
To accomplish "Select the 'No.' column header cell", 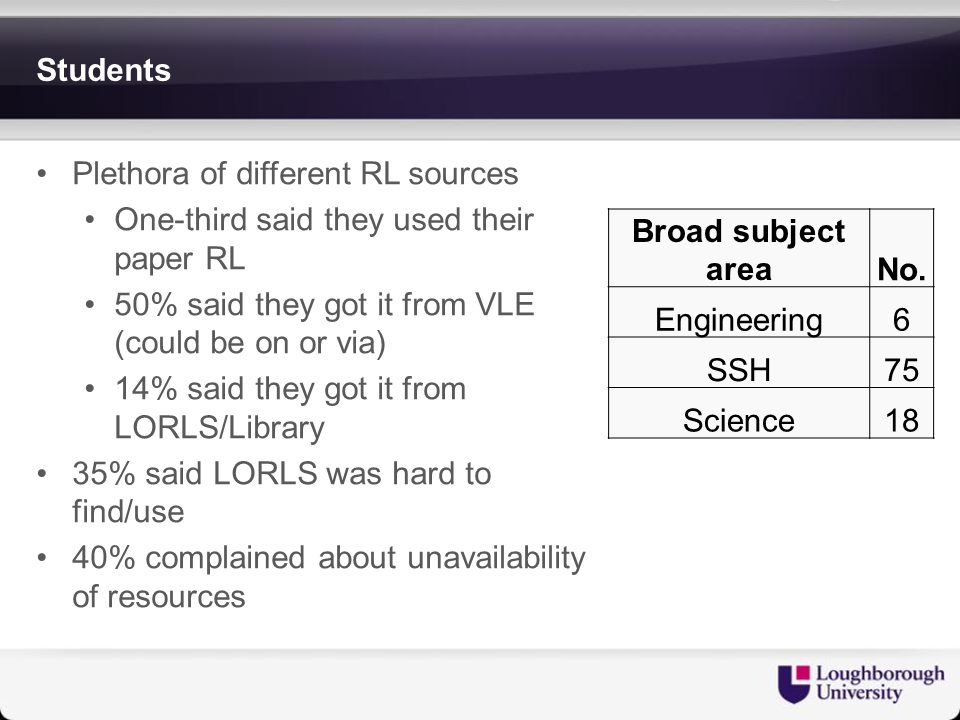I will tap(901, 268).
